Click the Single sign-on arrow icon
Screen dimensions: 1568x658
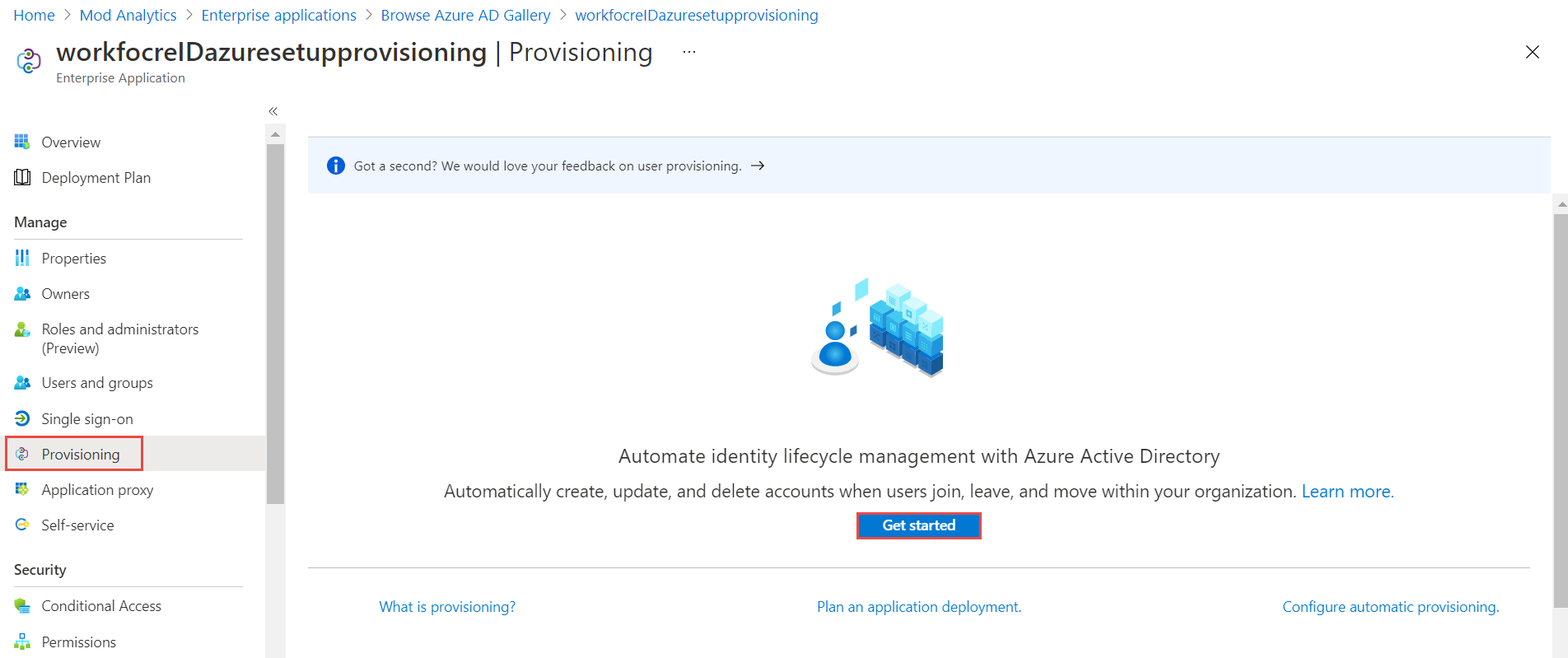[x=22, y=418]
